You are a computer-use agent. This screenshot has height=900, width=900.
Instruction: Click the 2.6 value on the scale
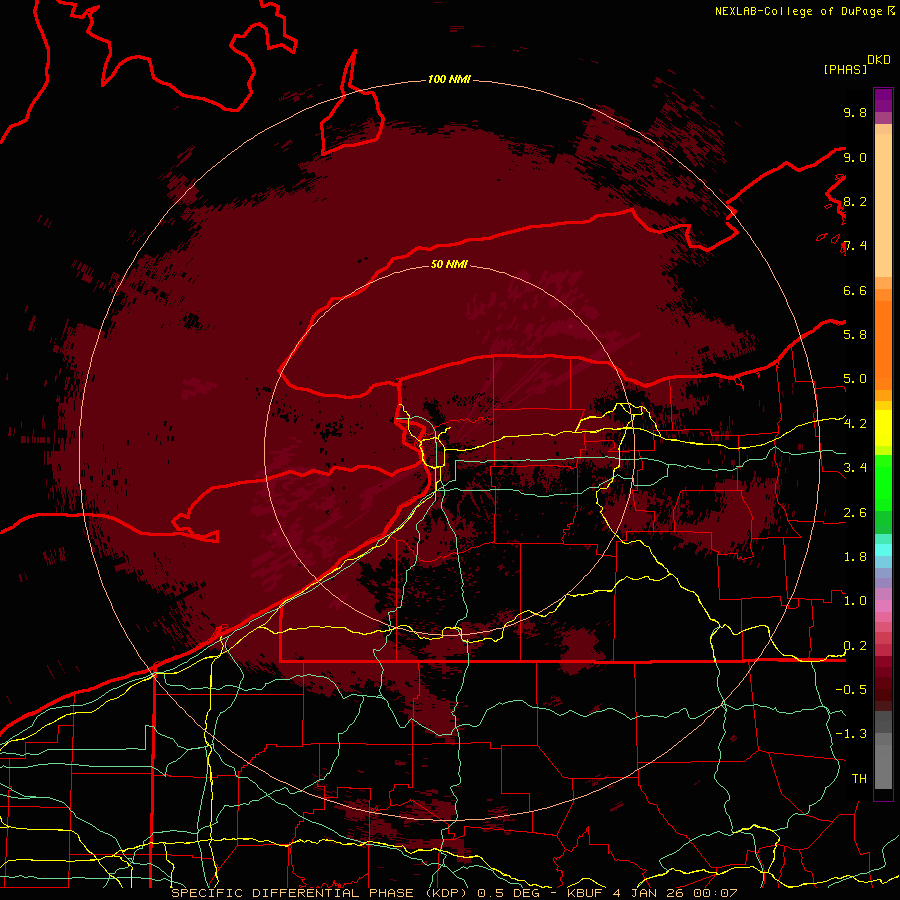point(855,513)
